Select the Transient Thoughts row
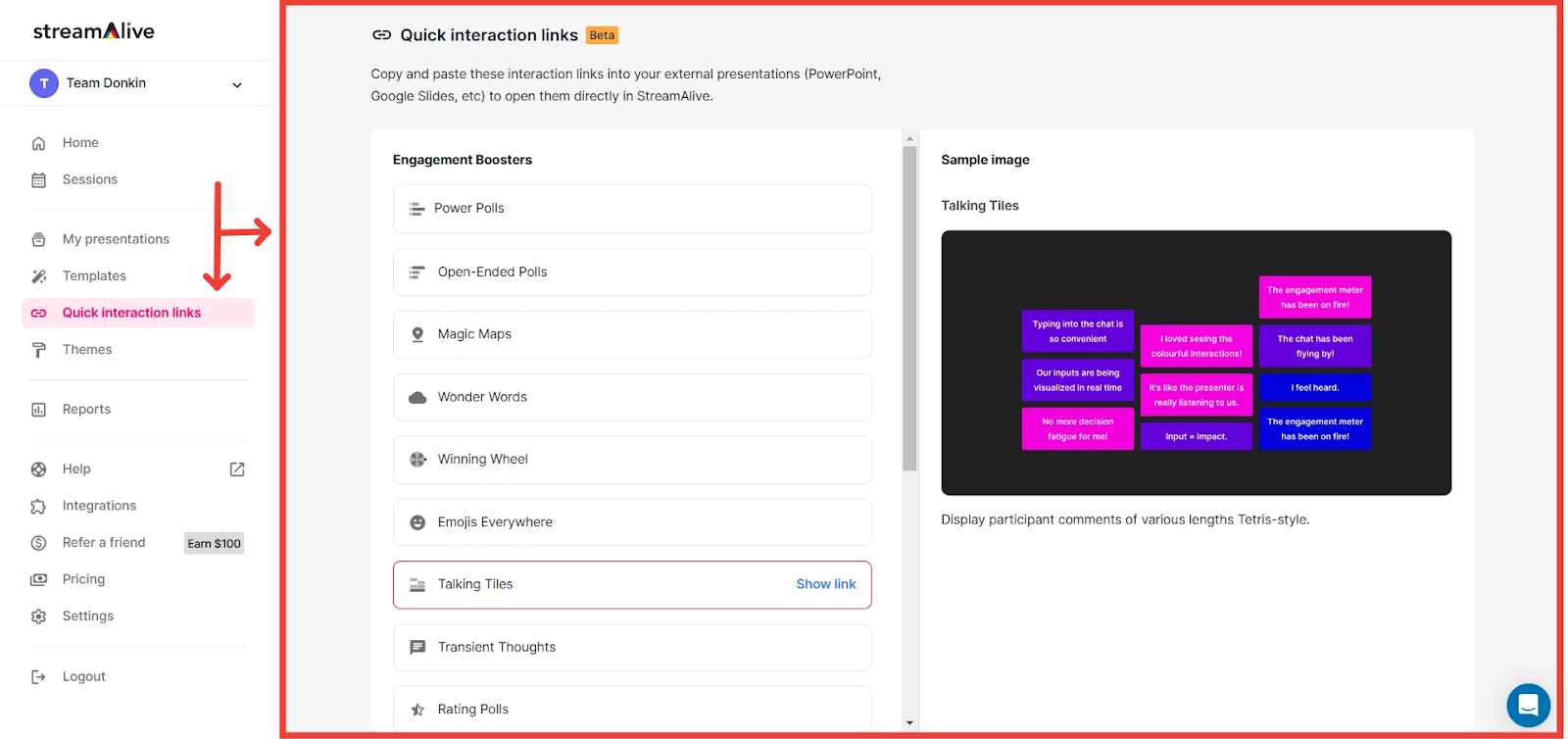Screen dimensions: 1568x739 pyautogui.click(x=632, y=648)
